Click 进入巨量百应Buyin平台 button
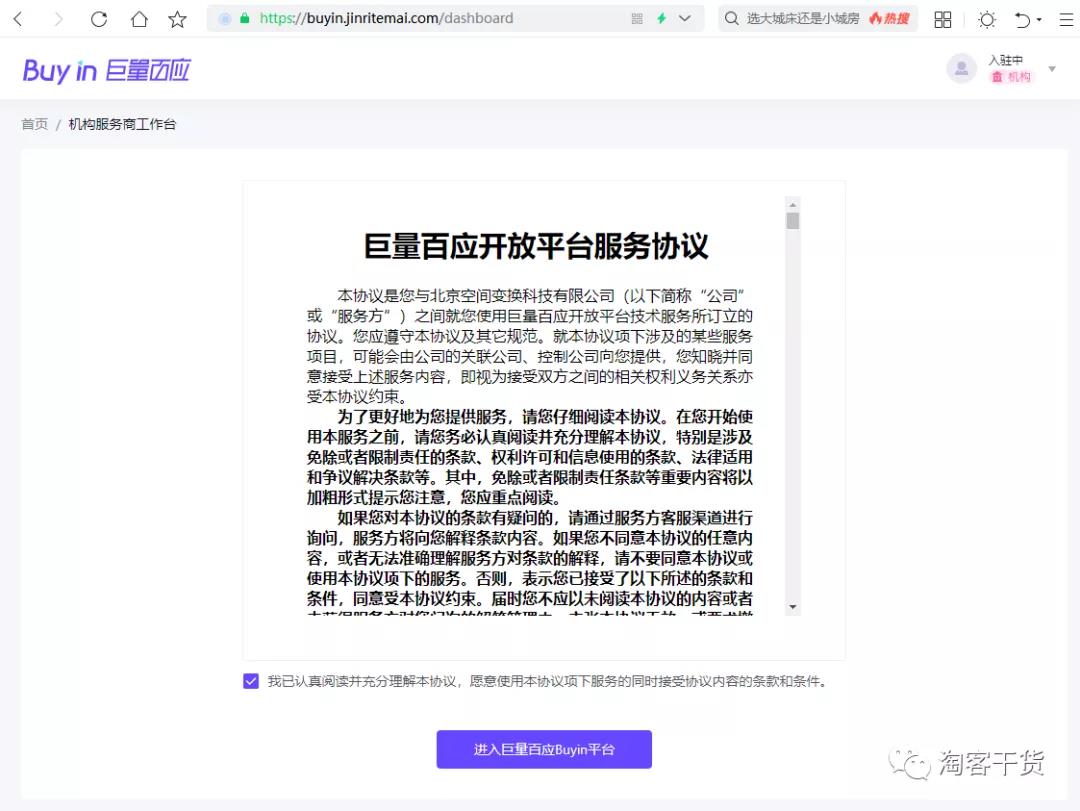This screenshot has width=1080, height=811. point(544,749)
